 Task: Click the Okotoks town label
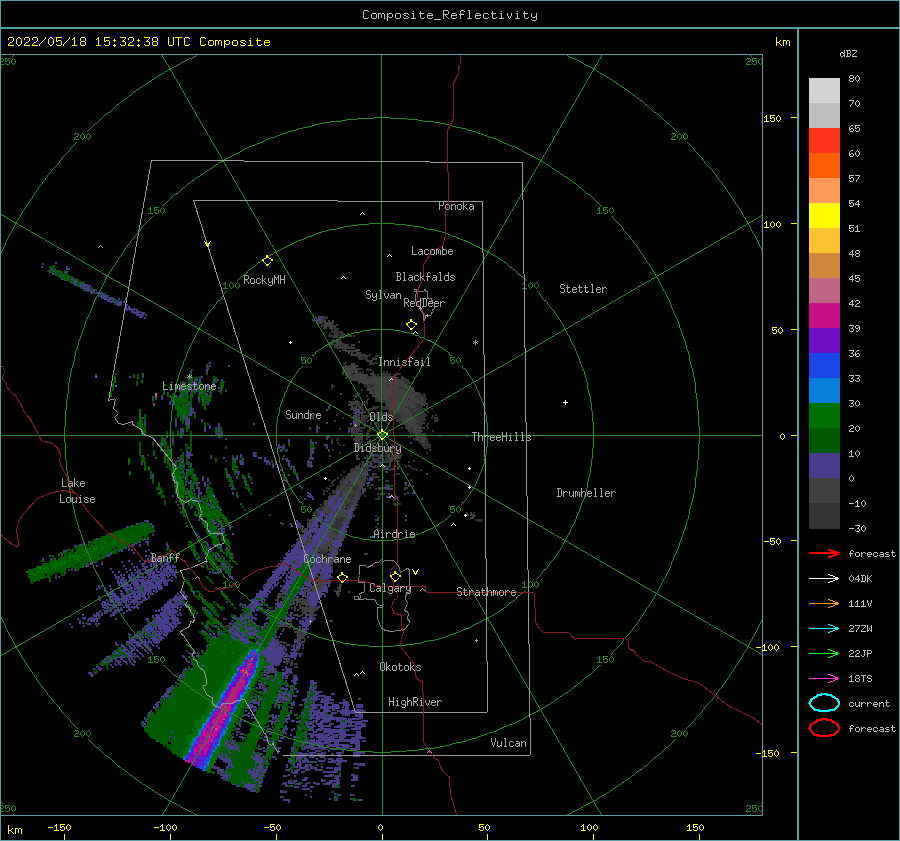point(400,667)
